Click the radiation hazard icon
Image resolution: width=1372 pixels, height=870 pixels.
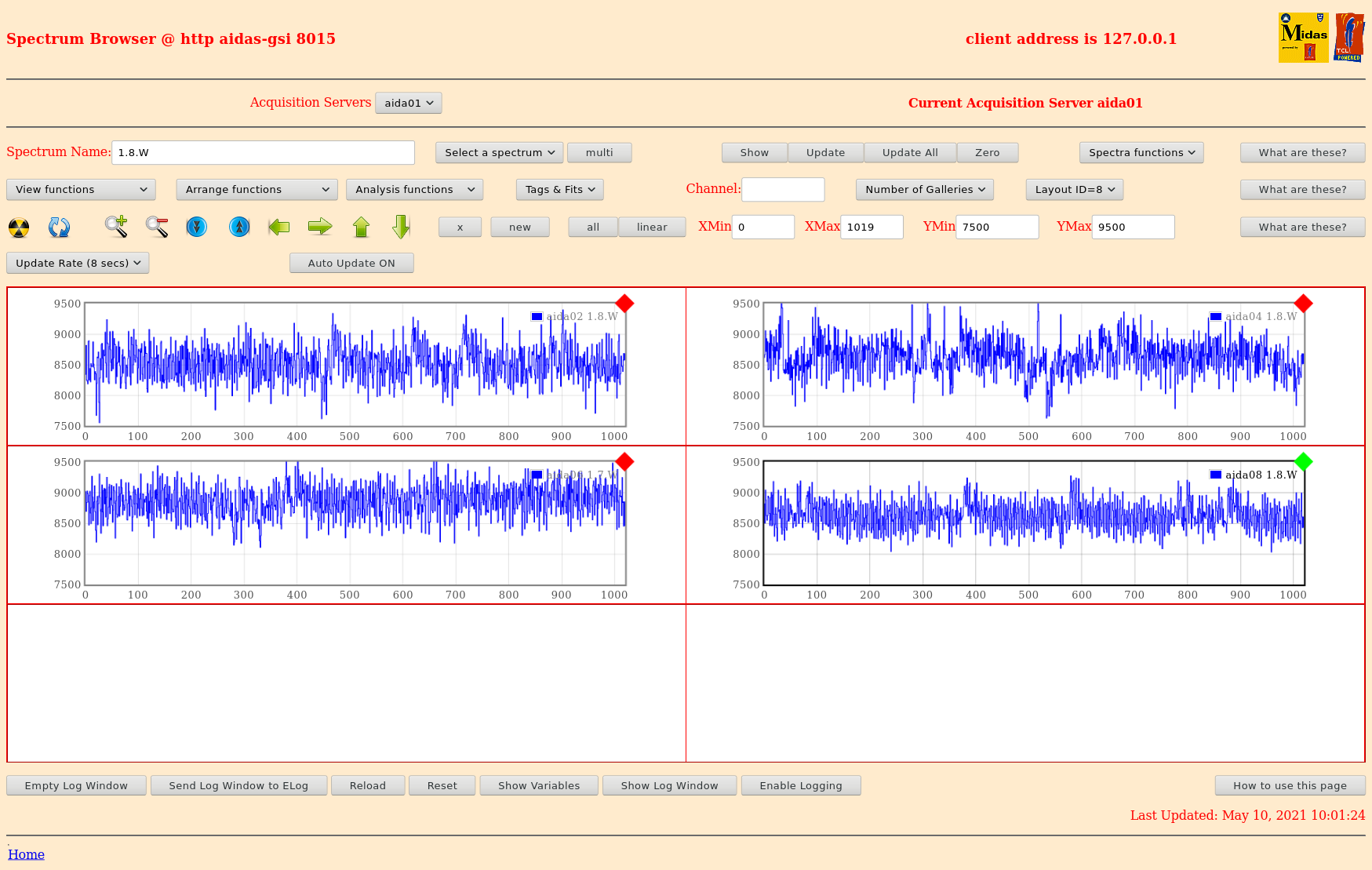click(19, 228)
